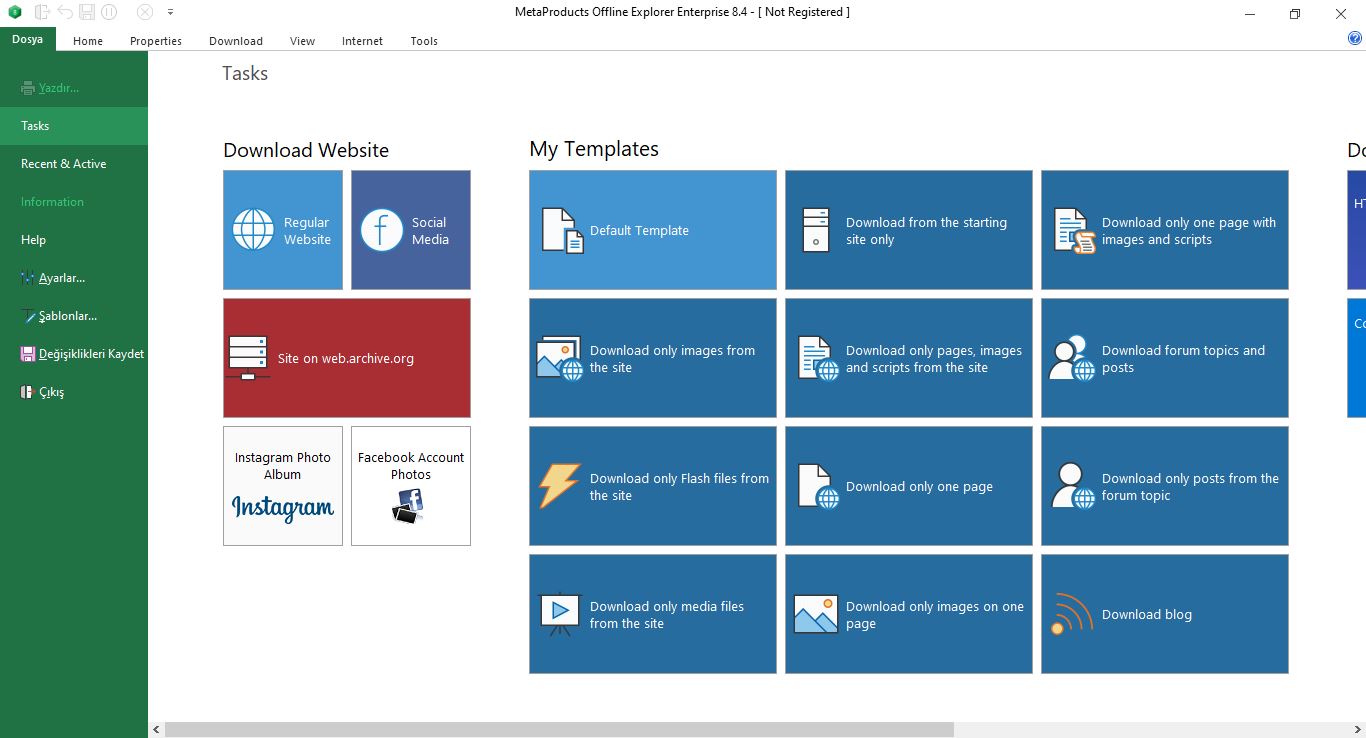Click the server icon on web.archive.org tile
The width and height of the screenshot is (1366, 738).
tap(248, 358)
